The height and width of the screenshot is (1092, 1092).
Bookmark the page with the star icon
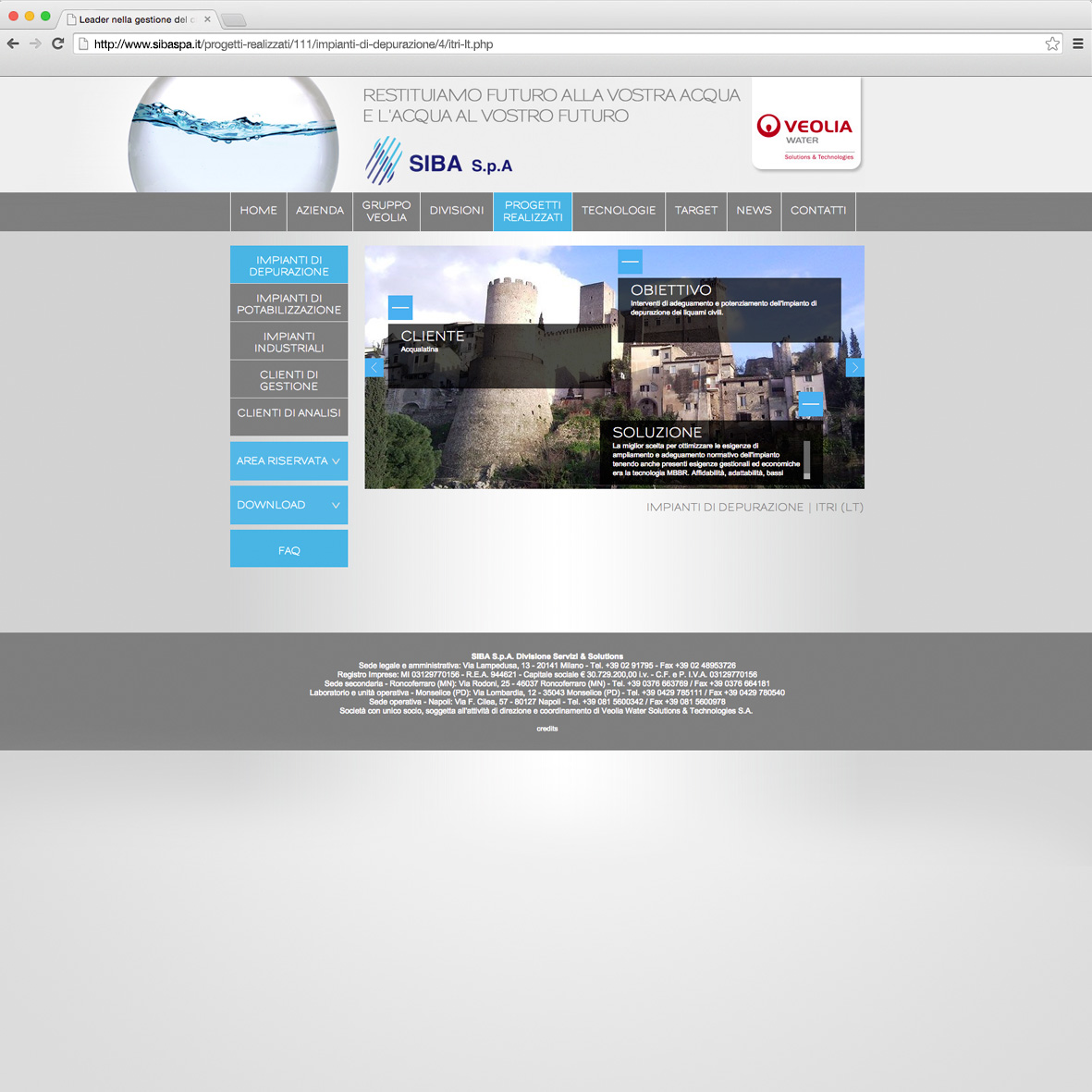coord(1052,43)
